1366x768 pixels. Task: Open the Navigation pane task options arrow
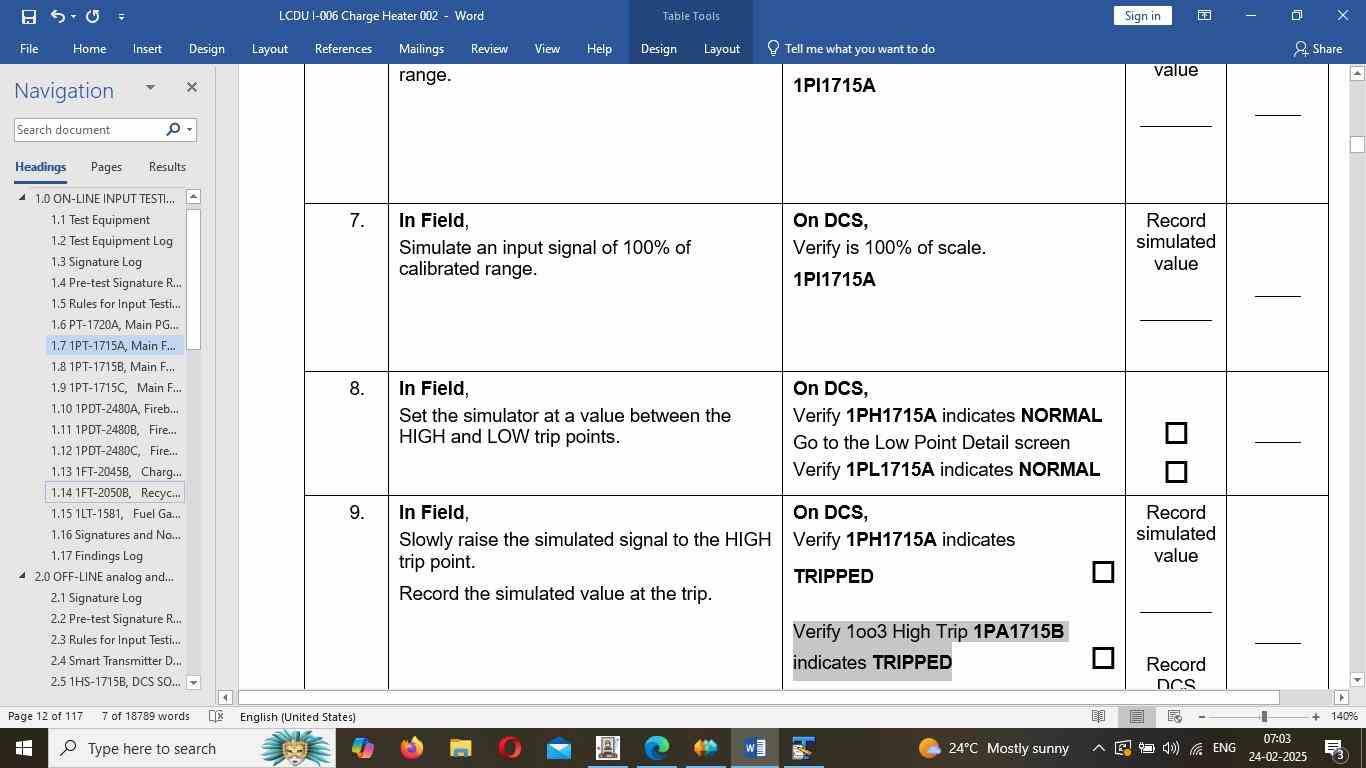click(x=150, y=88)
